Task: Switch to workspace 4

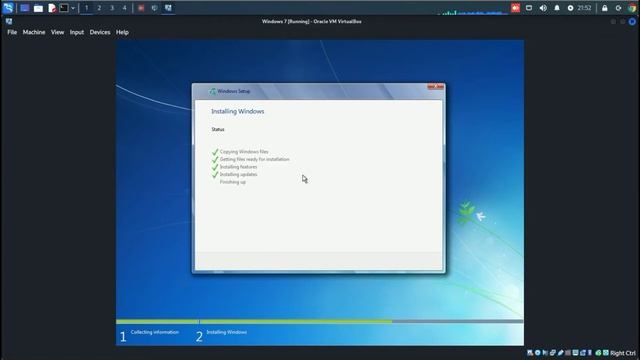Action: tap(124, 8)
